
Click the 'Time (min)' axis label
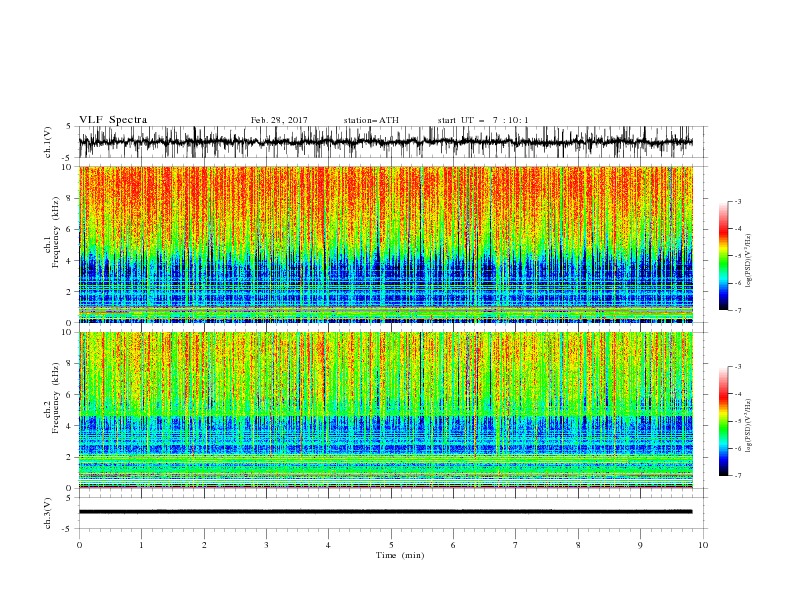point(400,555)
